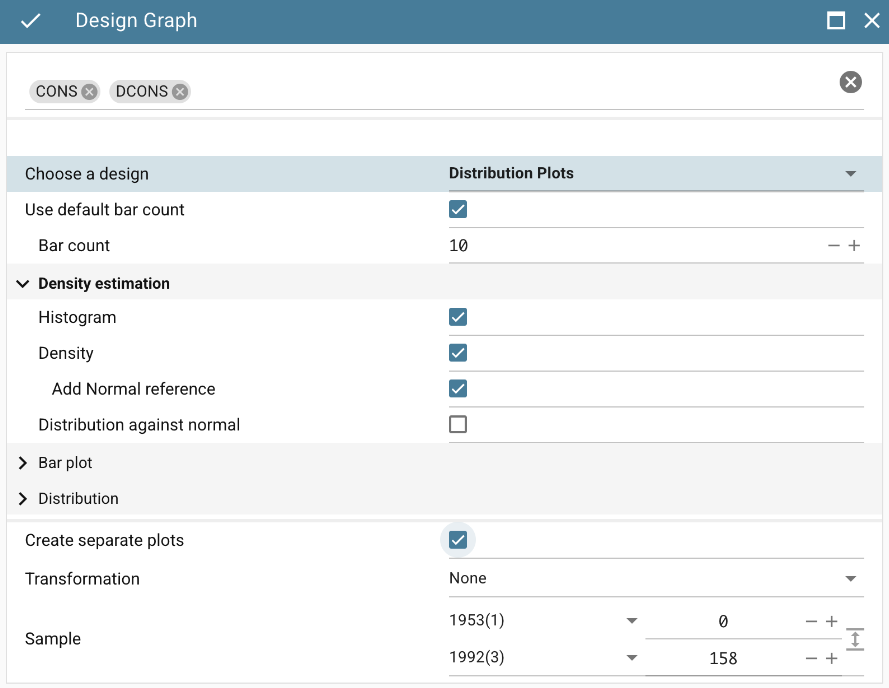Decrease the bar count with minus
The width and height of the screenshot is (889, 688).
[x=834, y=246]
